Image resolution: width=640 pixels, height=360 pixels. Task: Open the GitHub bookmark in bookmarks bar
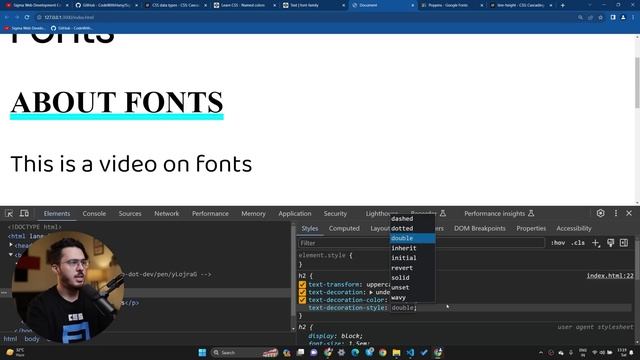(71, 28)
